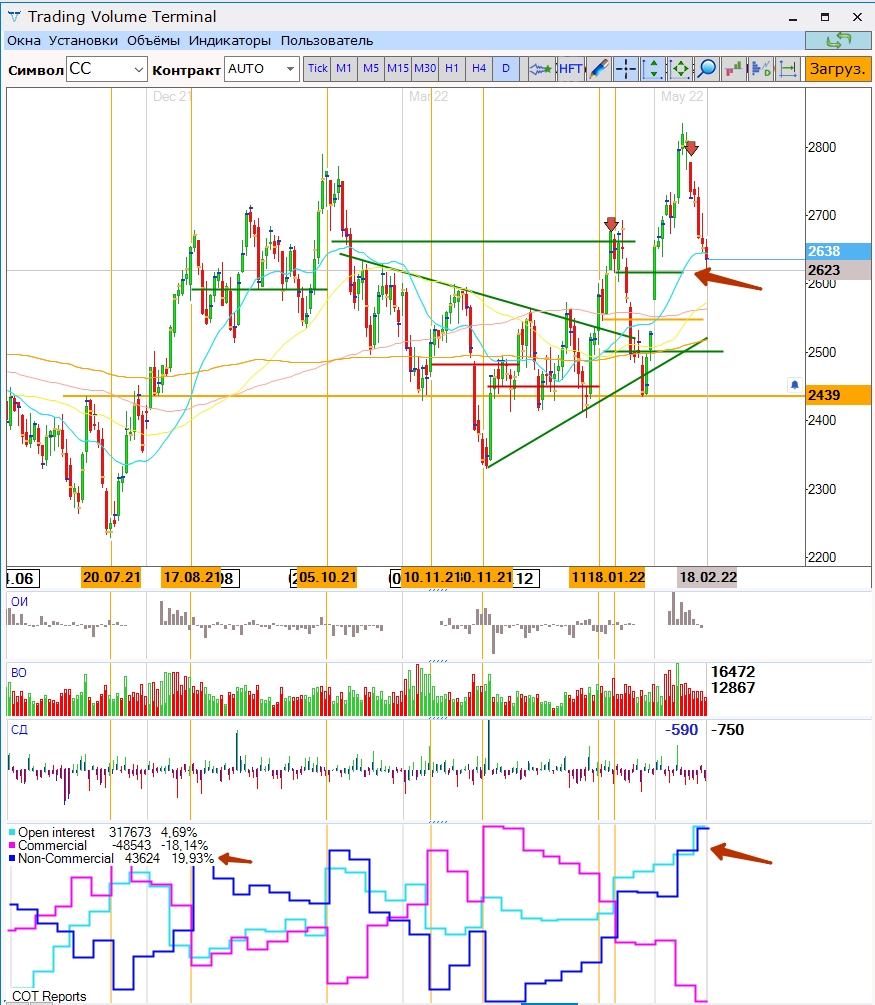This screenshot has width=875, height=1005.
Task: Open the Объёмы menu
Action: [153, 41]
